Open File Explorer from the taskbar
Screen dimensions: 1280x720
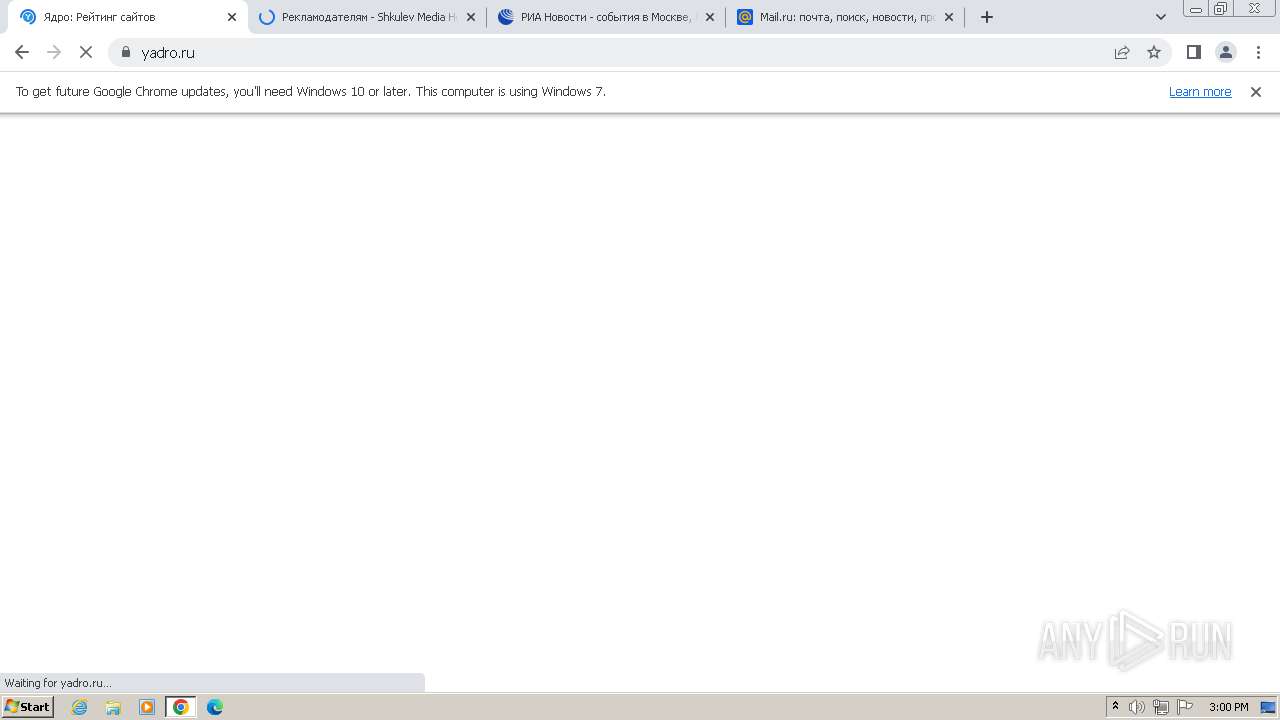point(113,707)
